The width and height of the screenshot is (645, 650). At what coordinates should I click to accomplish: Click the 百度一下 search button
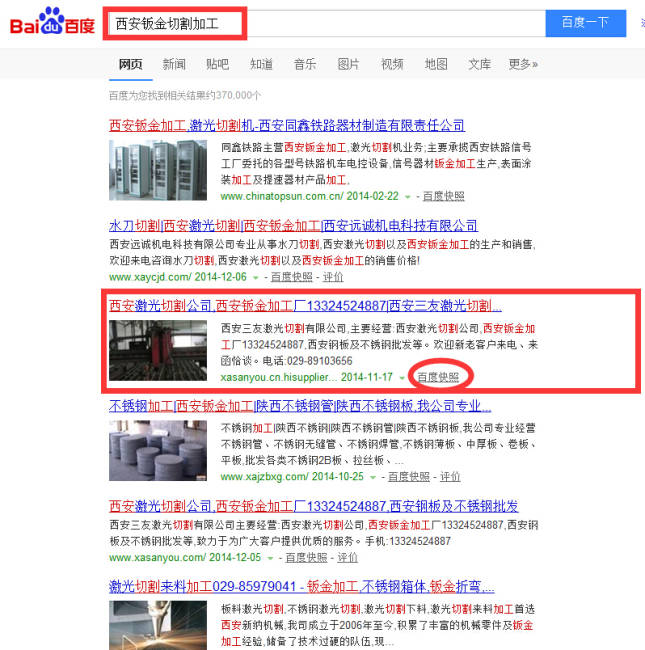point(586,23)
